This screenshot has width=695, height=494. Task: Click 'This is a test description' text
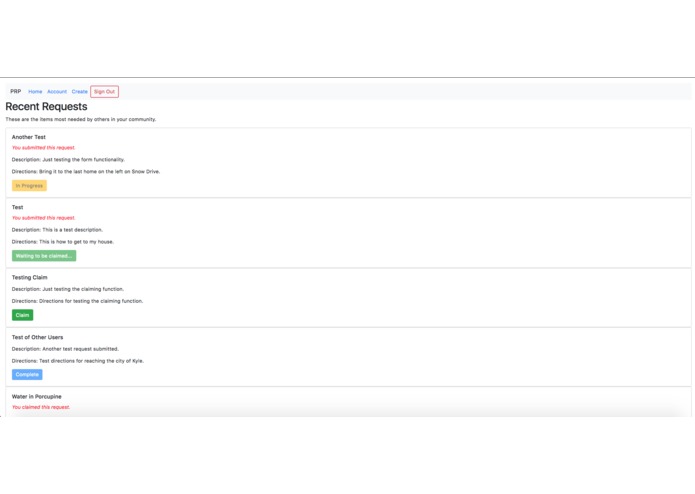pyautogui.click(x=57, y=230)
